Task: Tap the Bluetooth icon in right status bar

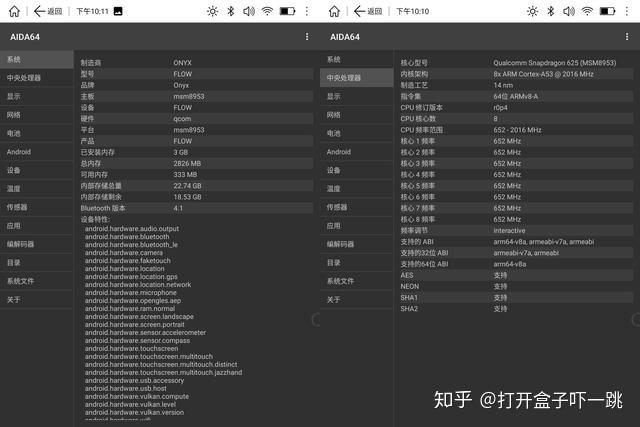Action: tap(551, 11)
